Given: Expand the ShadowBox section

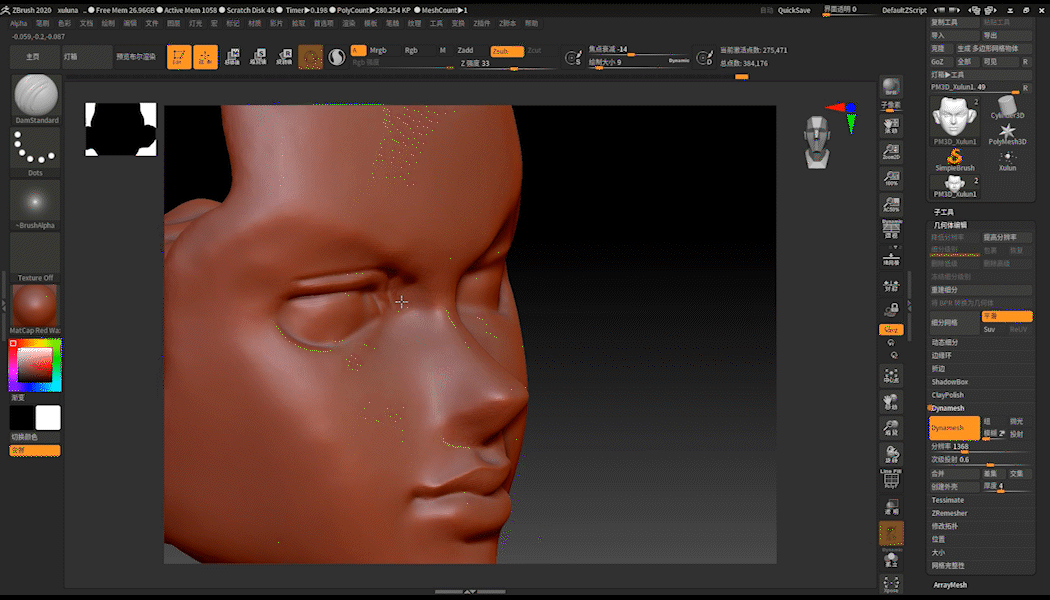Looking at the screenshot, I should coord(950,382).
